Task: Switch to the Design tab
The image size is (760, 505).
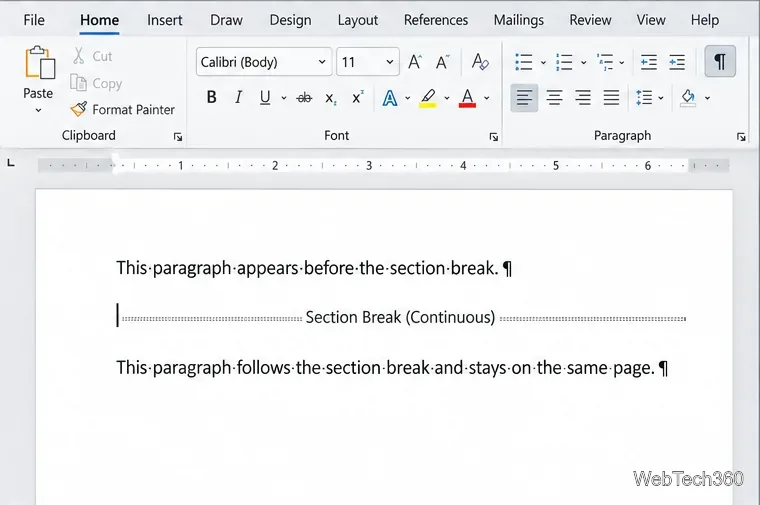Action: point(290,20)
